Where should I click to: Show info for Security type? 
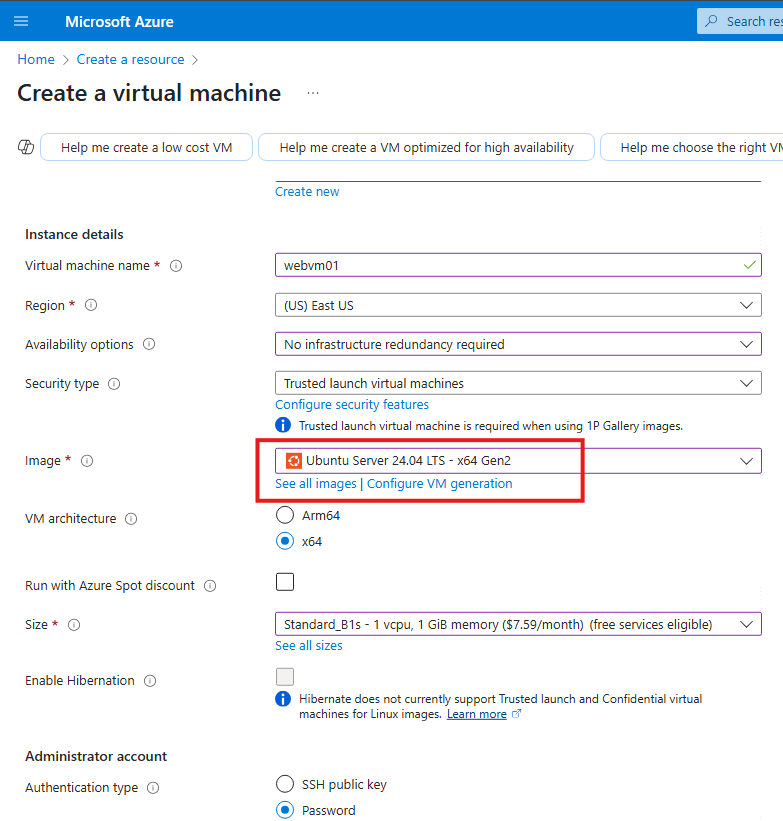114,384
